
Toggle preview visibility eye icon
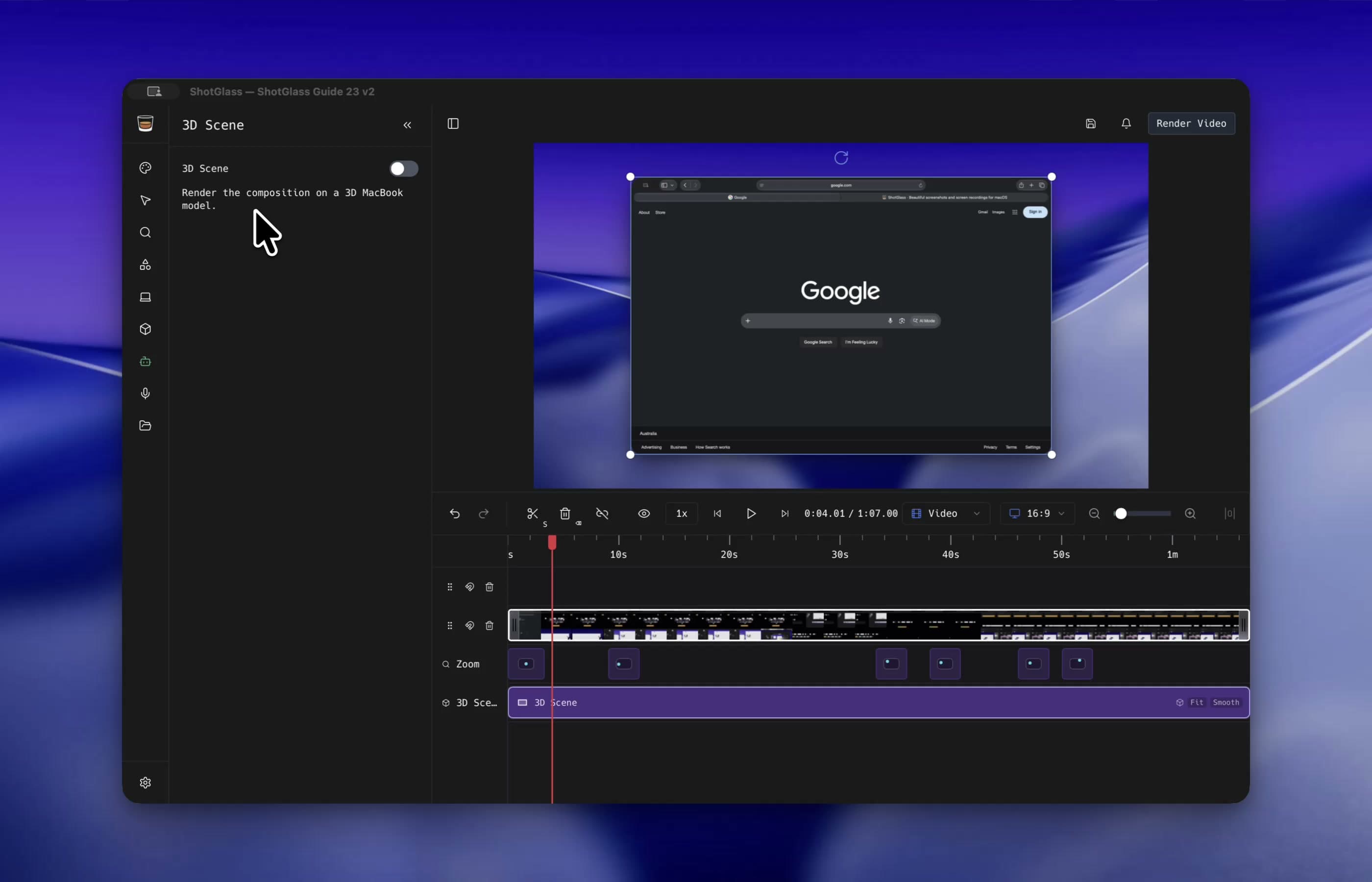[644, 513]
